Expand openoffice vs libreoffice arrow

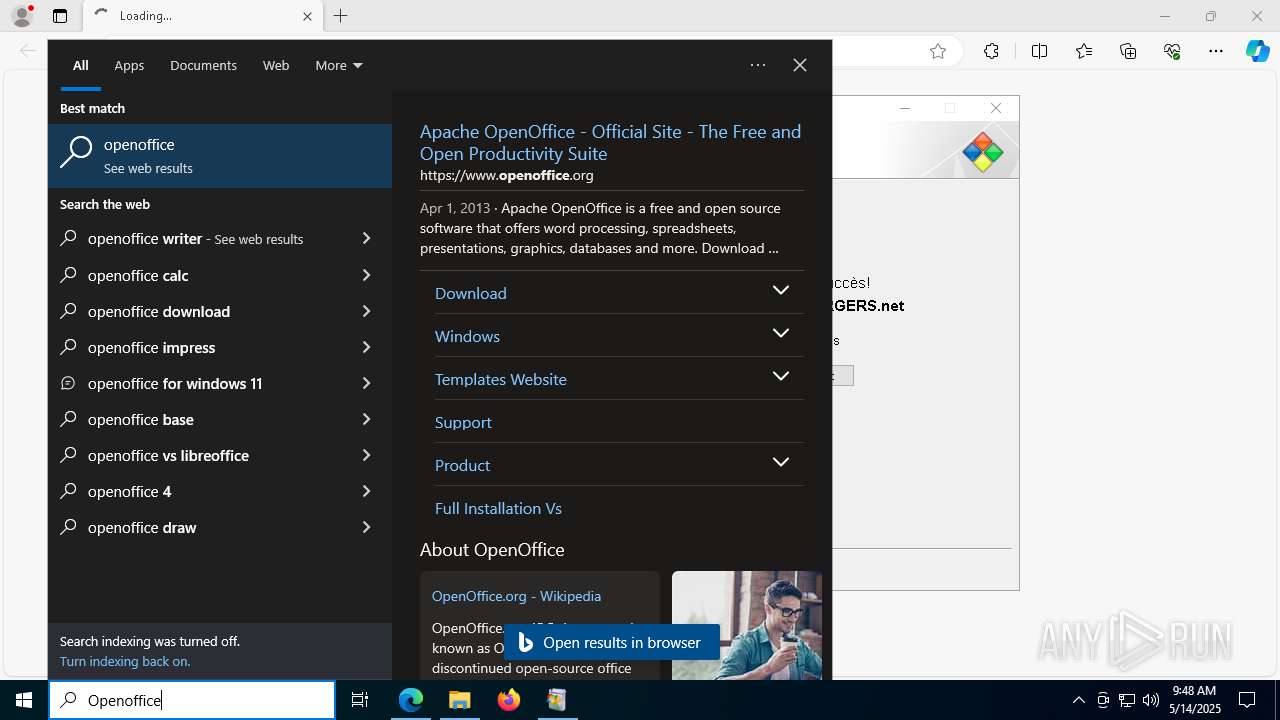click(x=366, y=455)
